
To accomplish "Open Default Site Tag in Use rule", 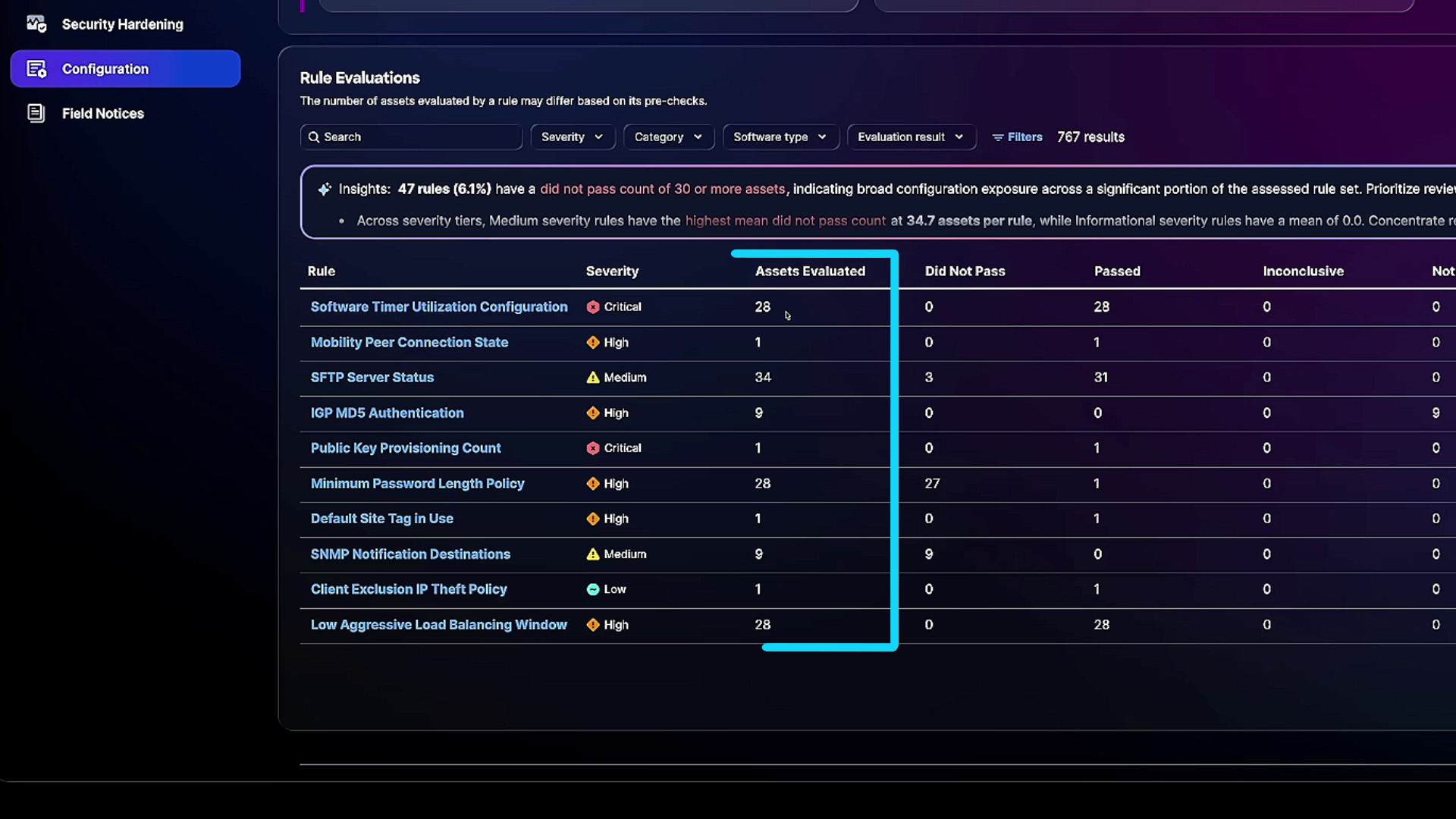I will [382, 519].
